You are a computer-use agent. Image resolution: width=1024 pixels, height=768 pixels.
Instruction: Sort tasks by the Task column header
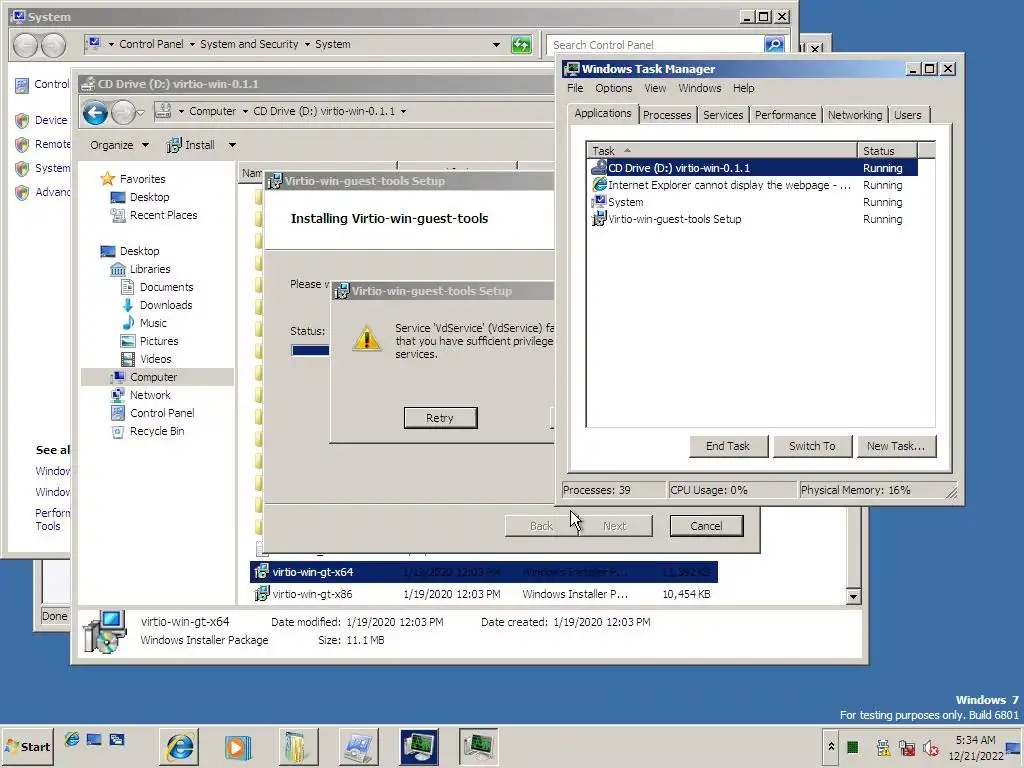point(722,151)
